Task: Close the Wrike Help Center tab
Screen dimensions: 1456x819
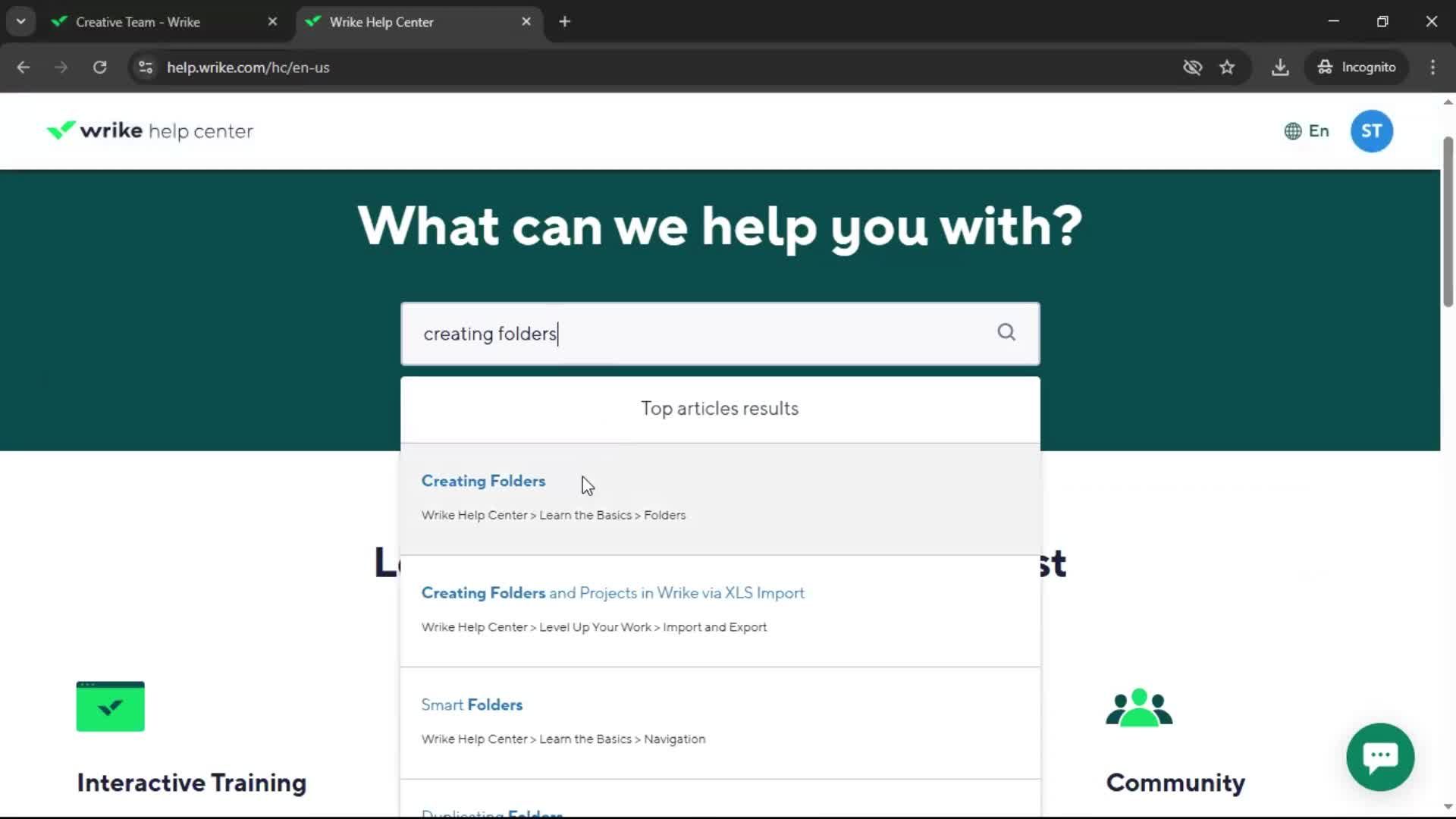Action: click(526, 22)
